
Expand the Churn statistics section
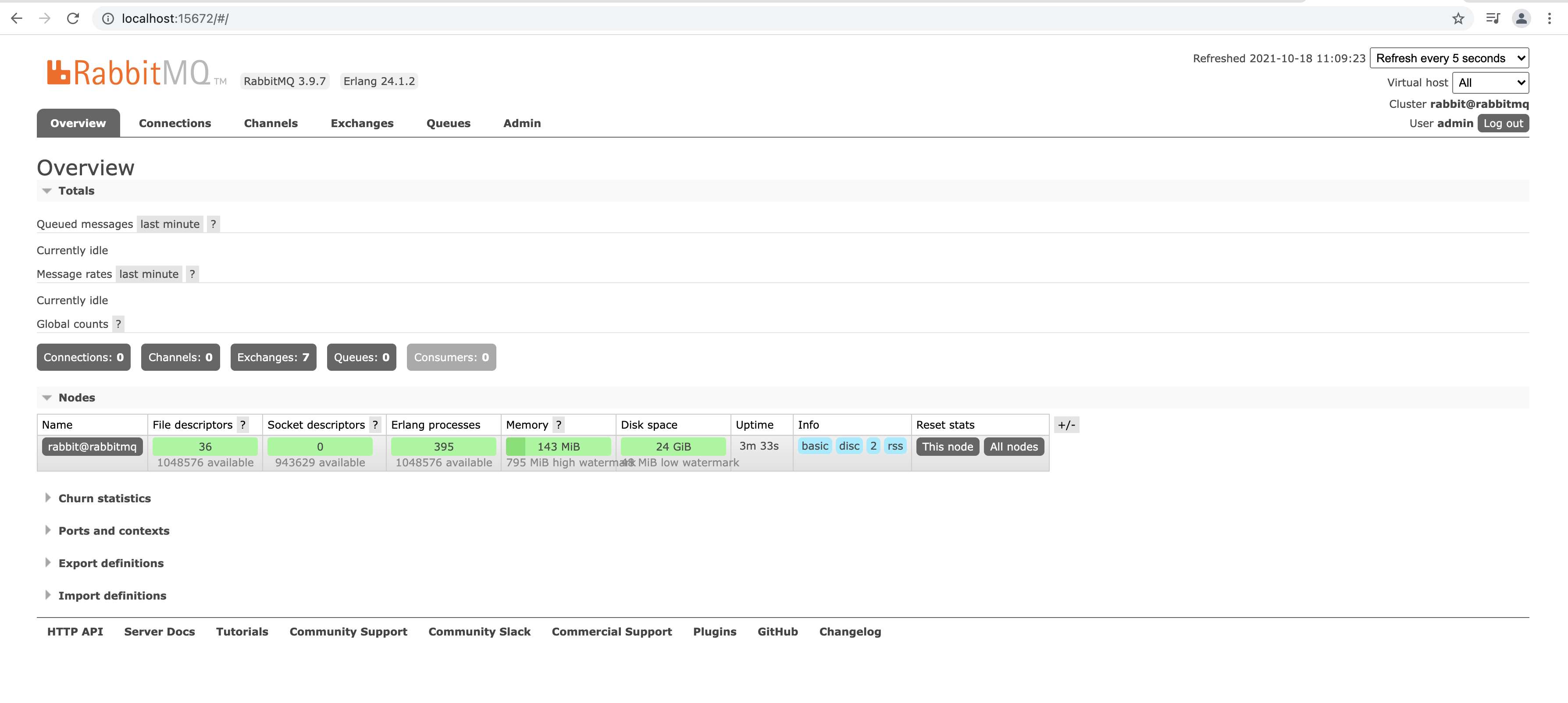tap(104, 497)
